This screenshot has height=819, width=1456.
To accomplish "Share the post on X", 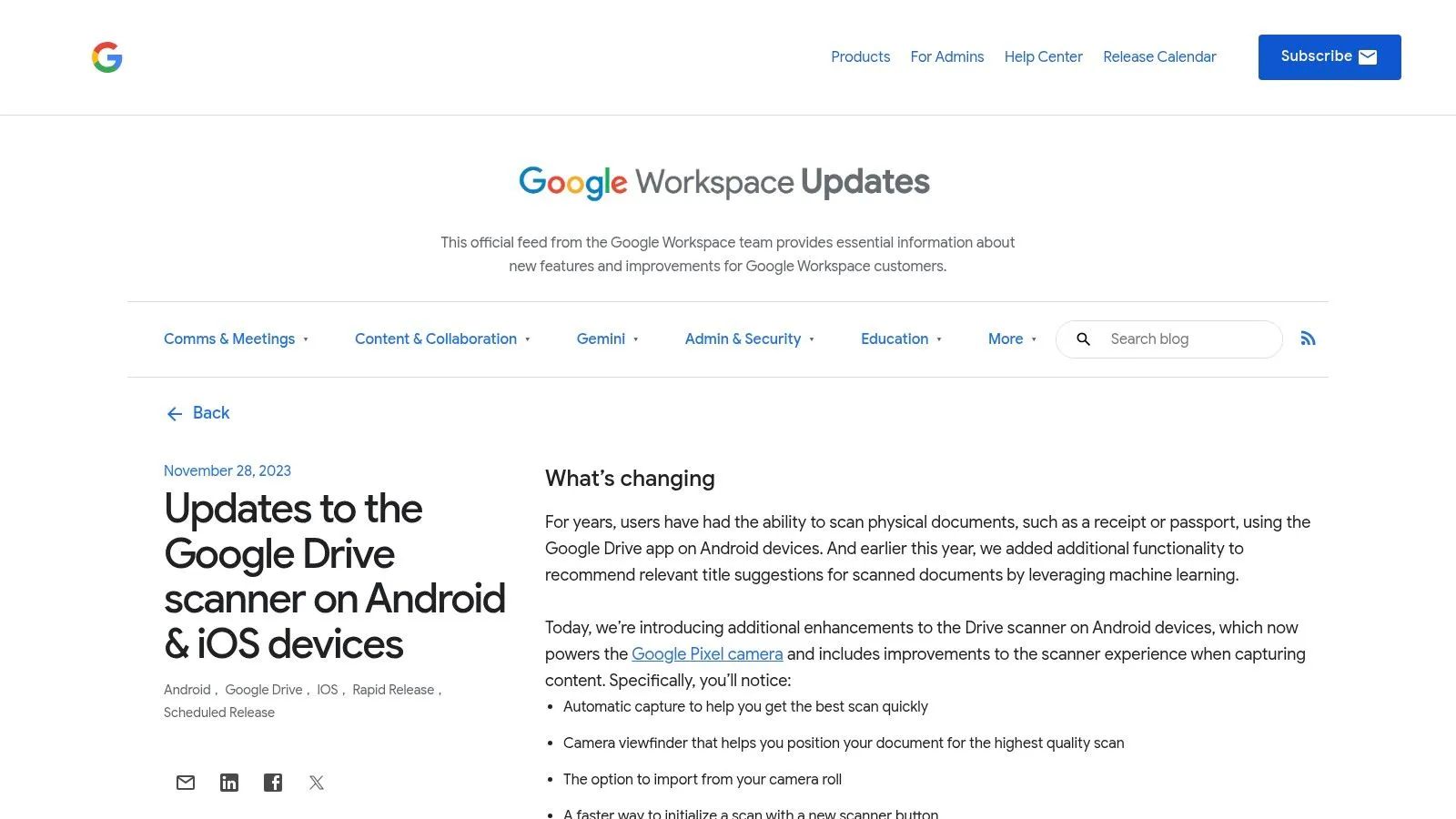I will coord(316,782).
